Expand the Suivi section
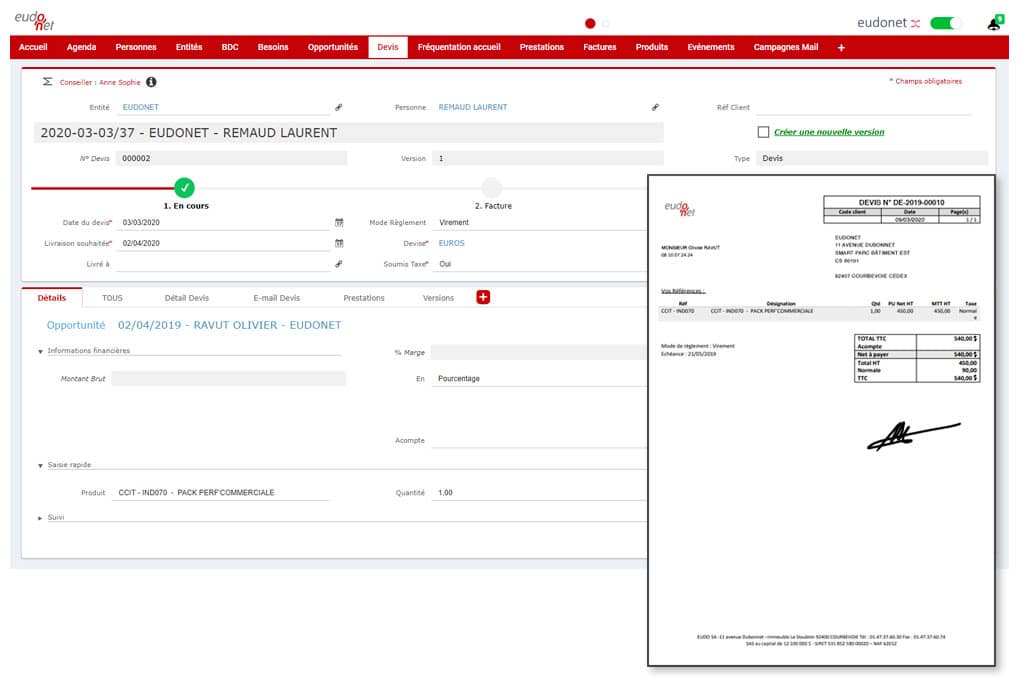Image resolution: width=1022 pixels, height=683 pixels. coord(40,518)
